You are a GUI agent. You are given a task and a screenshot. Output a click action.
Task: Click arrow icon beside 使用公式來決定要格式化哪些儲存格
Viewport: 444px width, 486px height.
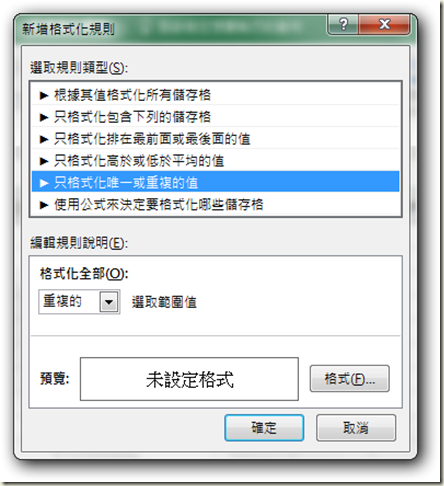coord(44,205)
